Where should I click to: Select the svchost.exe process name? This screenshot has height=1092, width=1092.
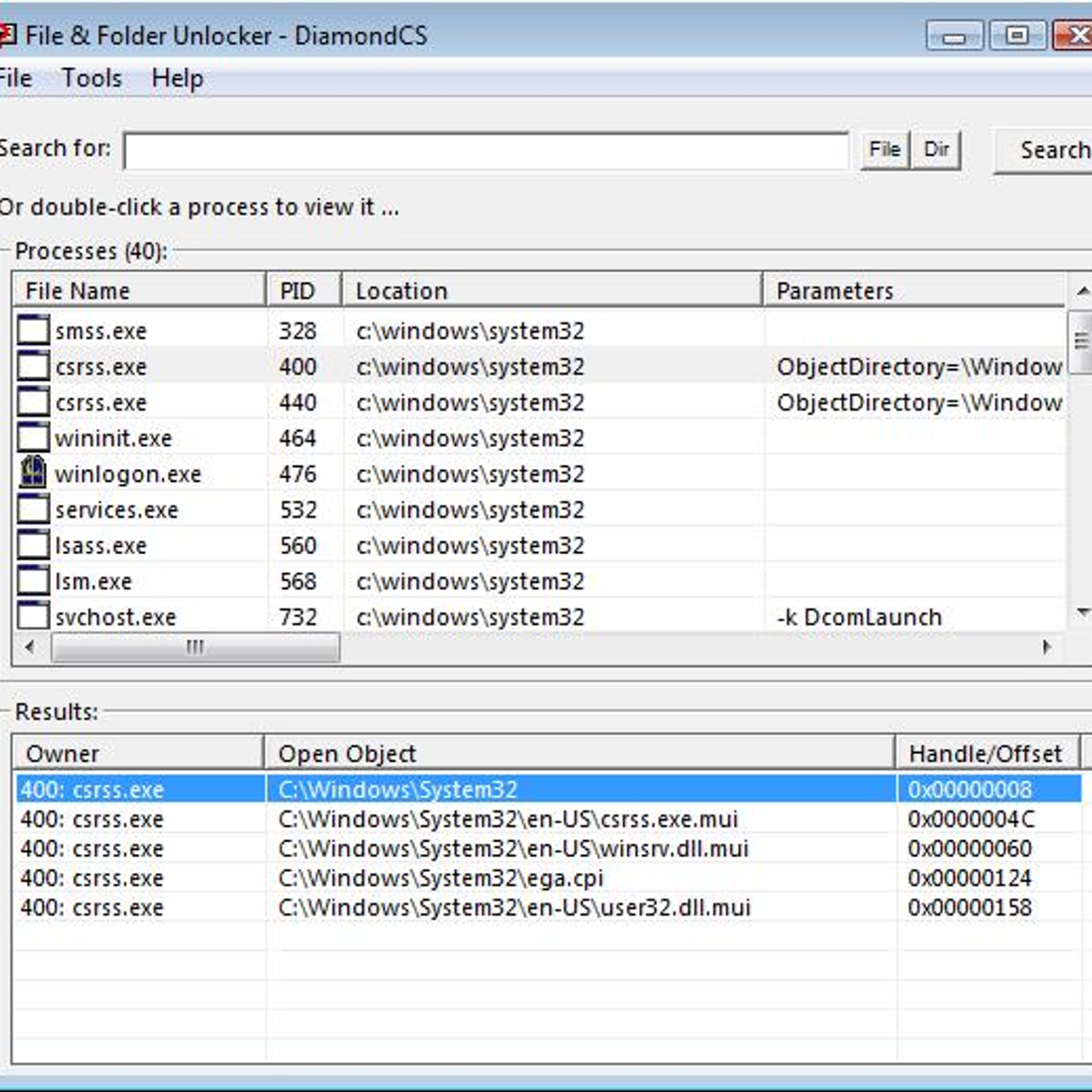tap(115, 617)
